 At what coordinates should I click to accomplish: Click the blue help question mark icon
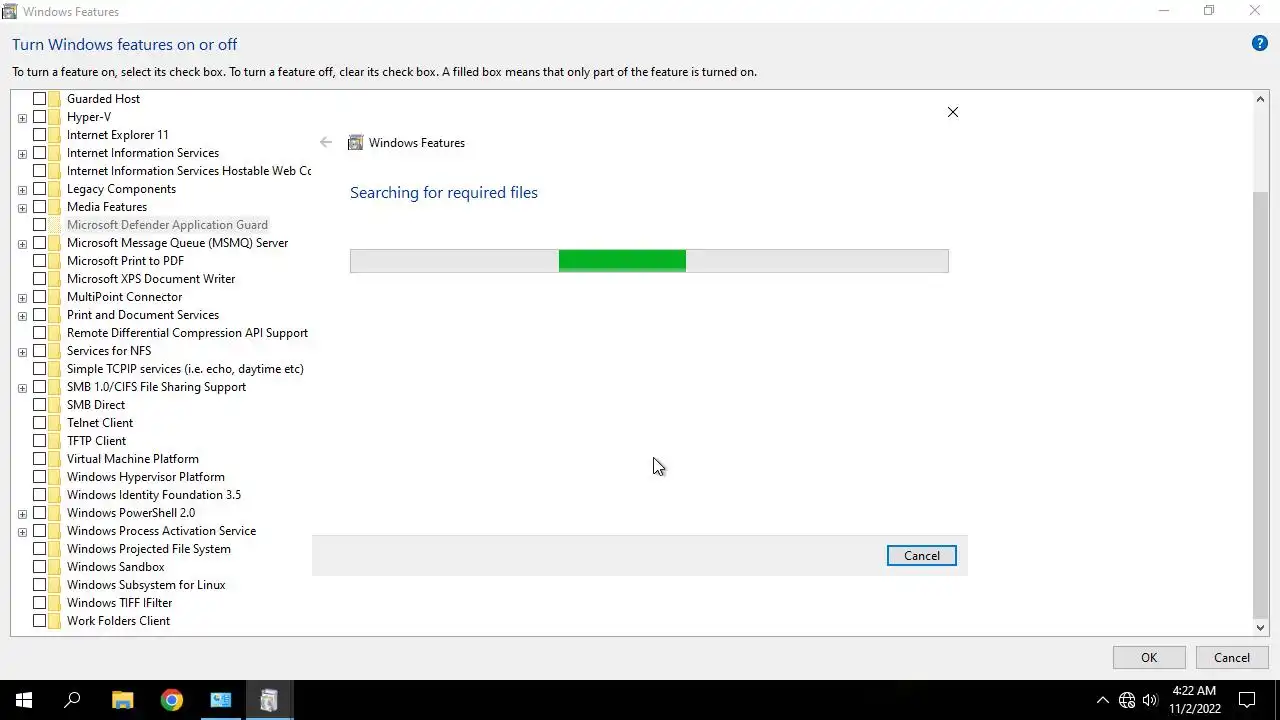(x=1260, y=44)
